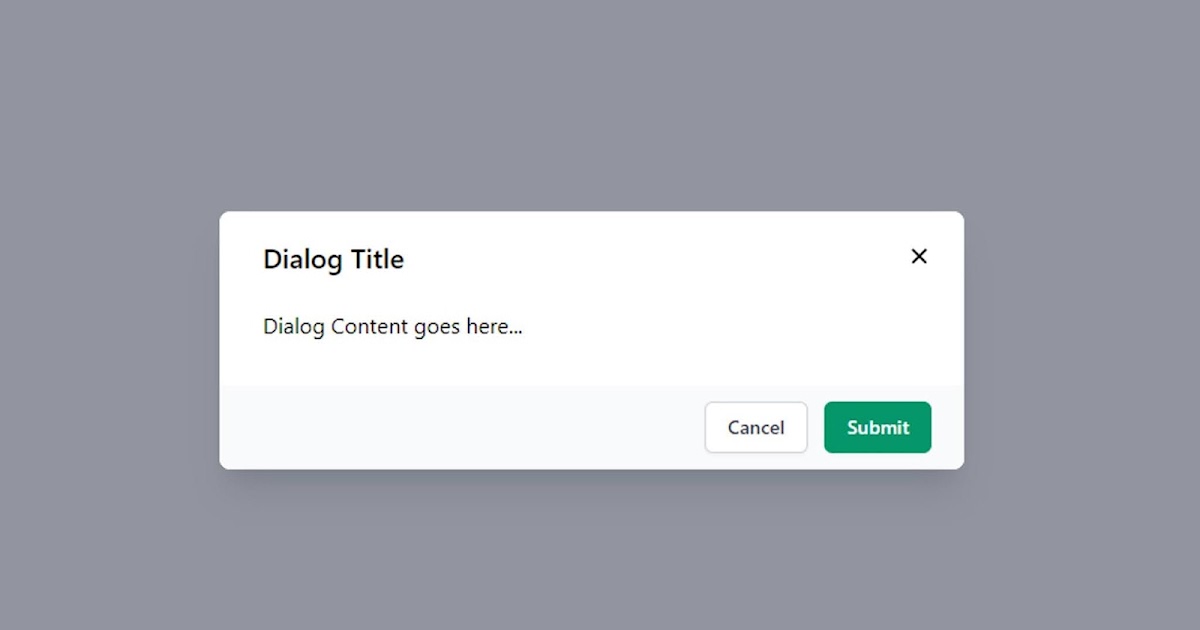Click the gray overlay backdrop above the dialog
The height and width of the screenshot is (630, 1200).
(600, 100)
